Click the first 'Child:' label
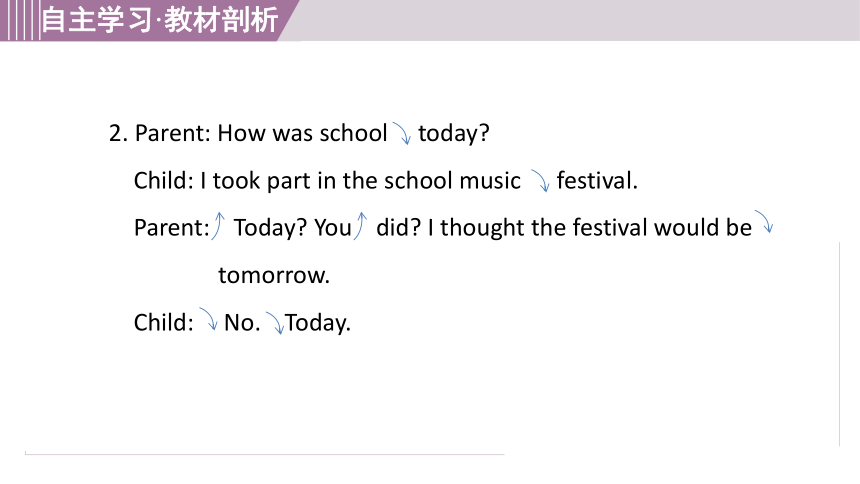 tap(163, 181)
